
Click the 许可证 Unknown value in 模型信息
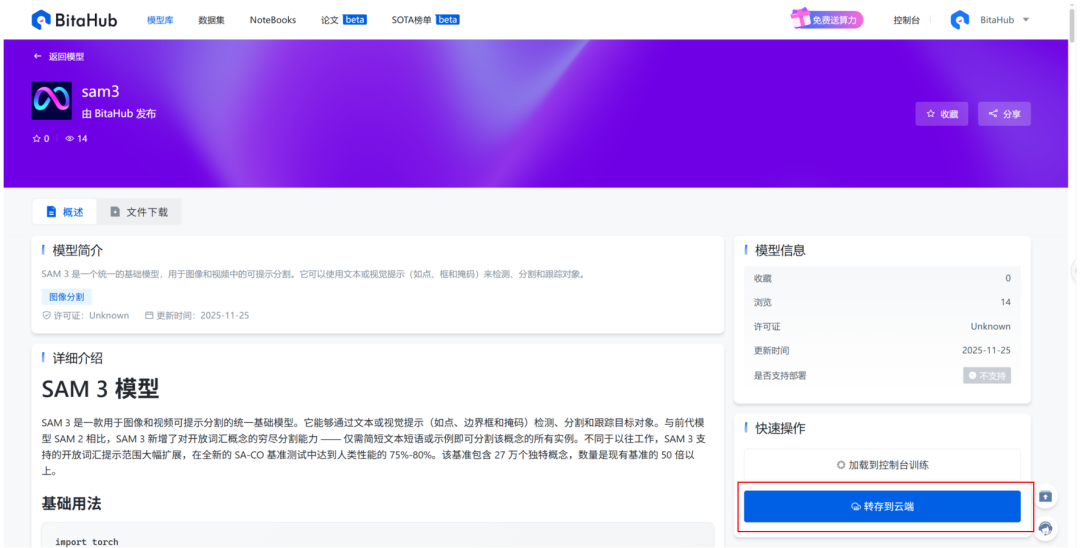[x=990, y=326]
